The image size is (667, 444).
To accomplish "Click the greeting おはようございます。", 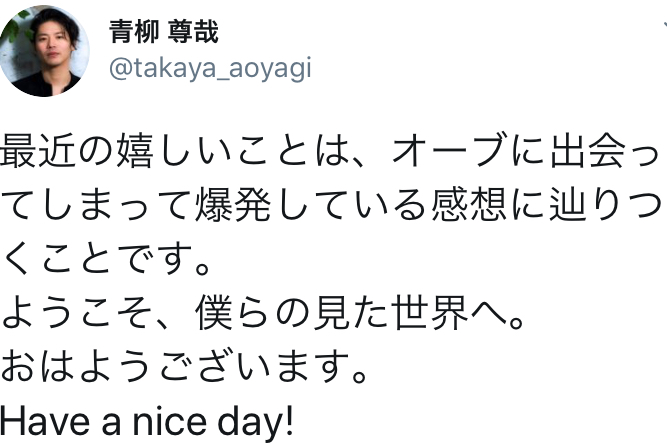I will 187,371.
